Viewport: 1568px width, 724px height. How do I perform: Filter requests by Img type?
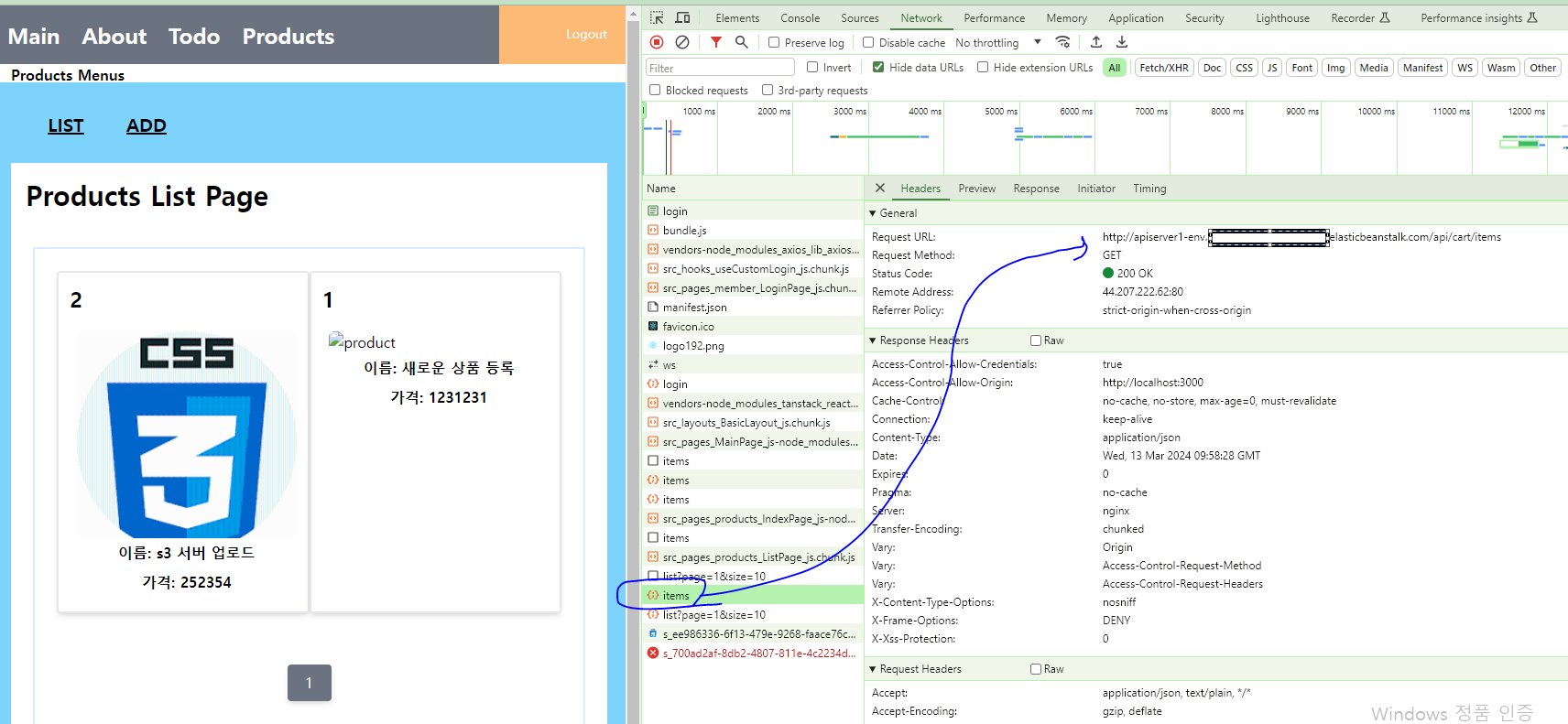[1336, 68]
